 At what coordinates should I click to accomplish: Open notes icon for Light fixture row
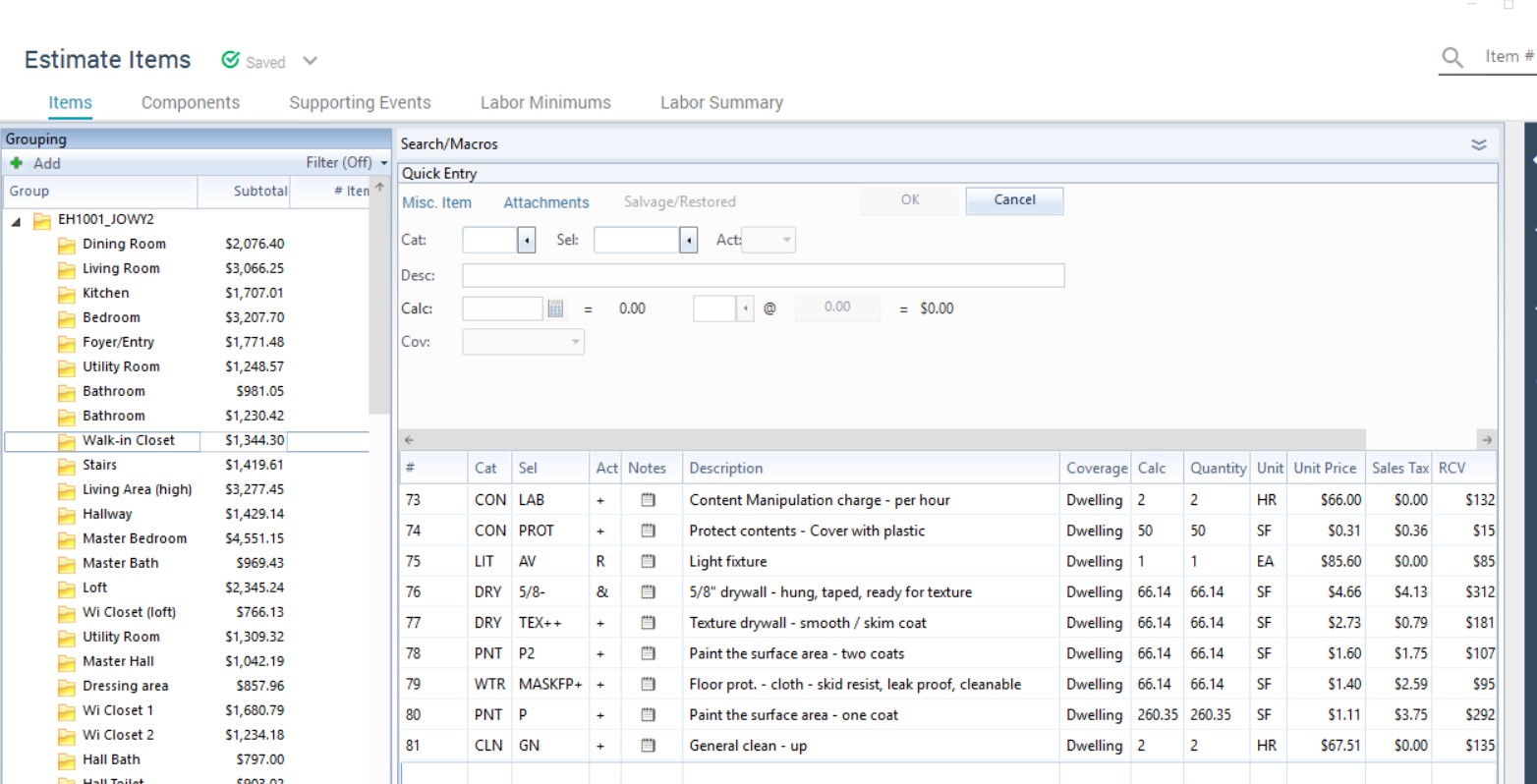click(648, 561)
